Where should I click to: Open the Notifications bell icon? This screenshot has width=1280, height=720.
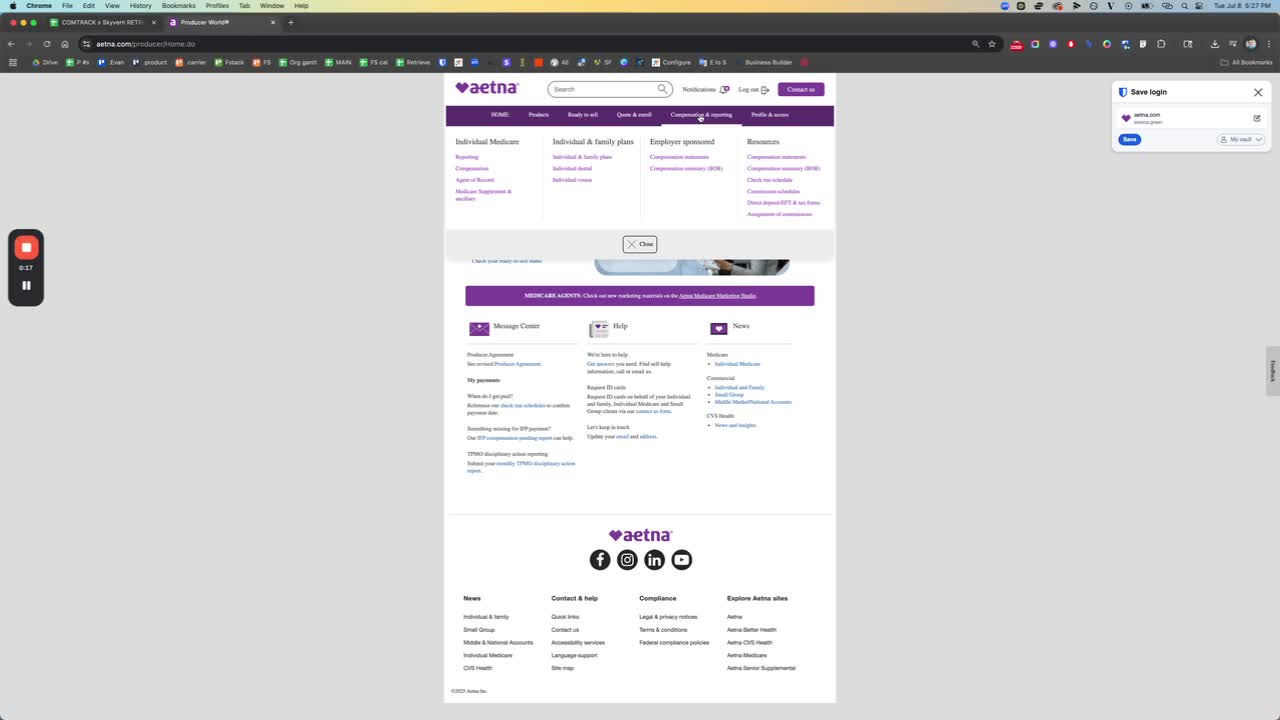point(724,90)
